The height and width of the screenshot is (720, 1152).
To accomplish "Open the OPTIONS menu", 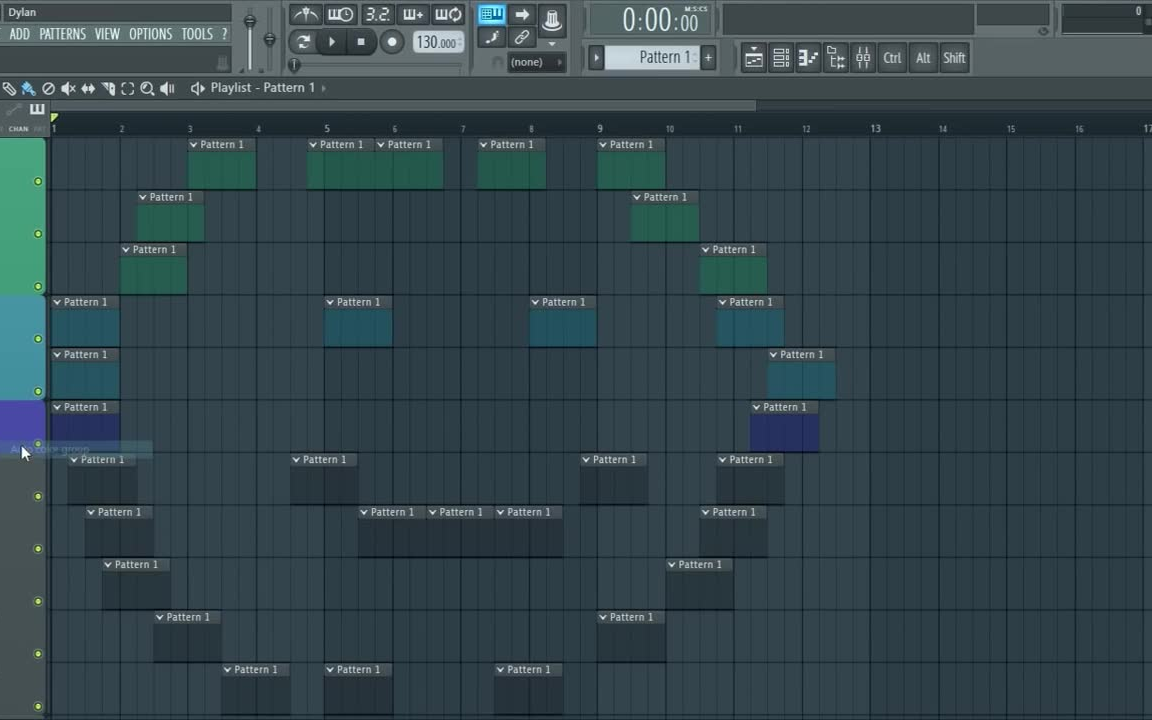I will coord(150,33).
